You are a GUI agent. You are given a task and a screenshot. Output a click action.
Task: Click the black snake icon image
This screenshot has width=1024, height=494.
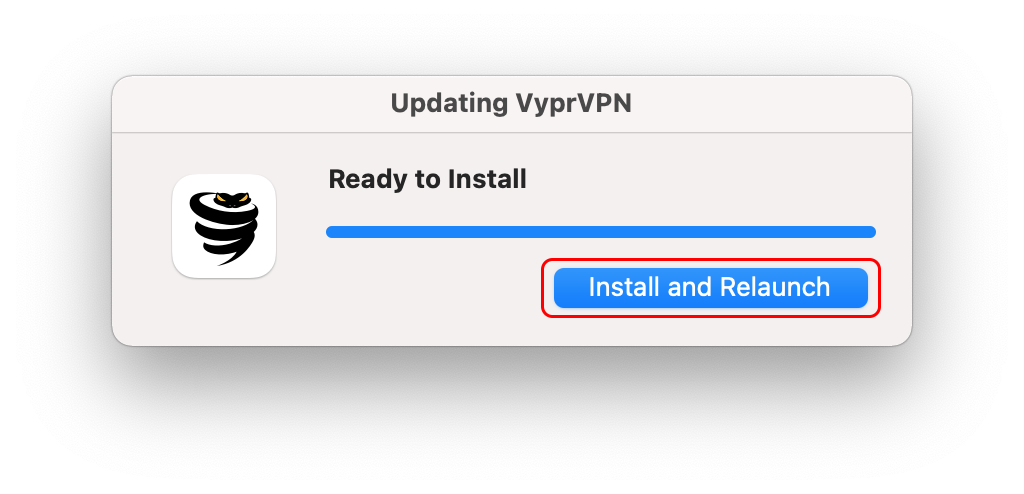coord(224,226)
